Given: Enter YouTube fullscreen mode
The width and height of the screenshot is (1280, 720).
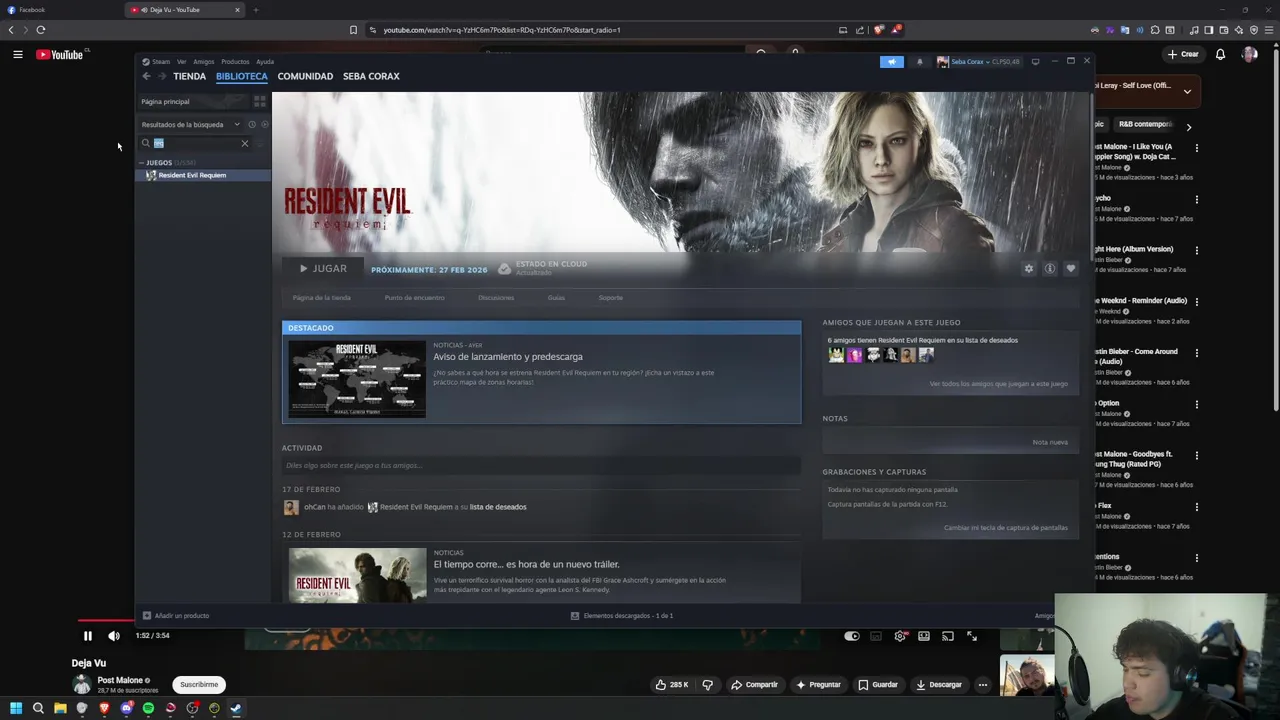Looking at the screenshot, I should pos(972,636).
